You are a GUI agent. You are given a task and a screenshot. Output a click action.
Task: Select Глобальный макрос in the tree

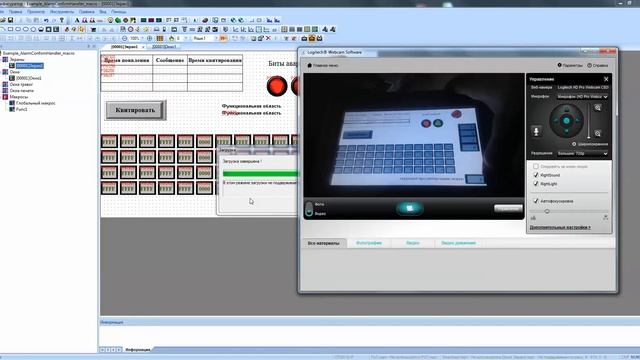coord(36,103)
